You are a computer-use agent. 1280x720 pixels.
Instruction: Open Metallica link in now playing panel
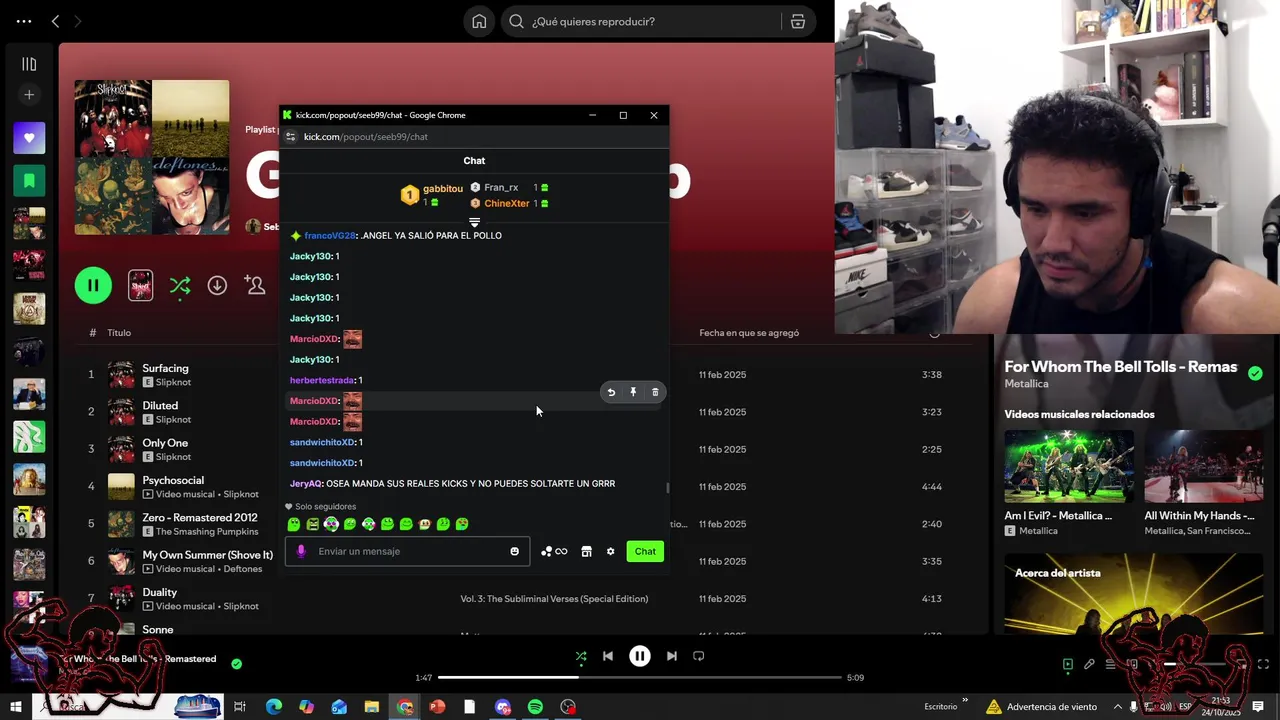[1026, 384]
